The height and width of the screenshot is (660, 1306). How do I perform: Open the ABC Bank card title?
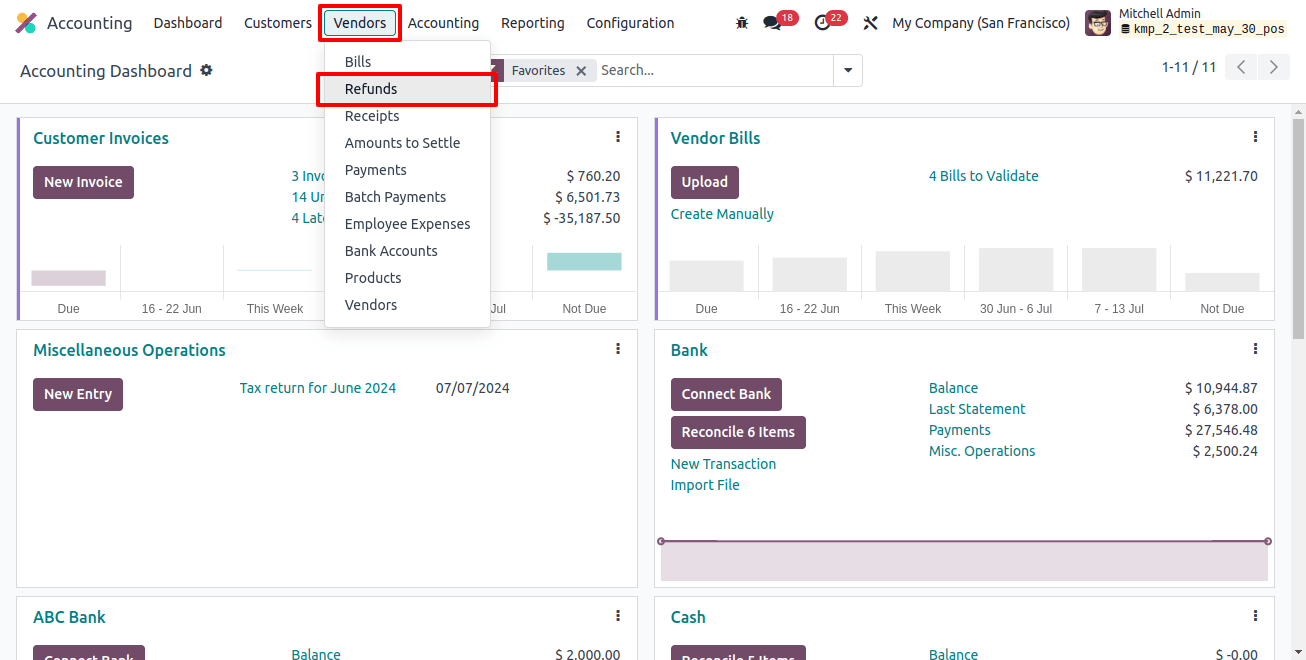(69, 617)
